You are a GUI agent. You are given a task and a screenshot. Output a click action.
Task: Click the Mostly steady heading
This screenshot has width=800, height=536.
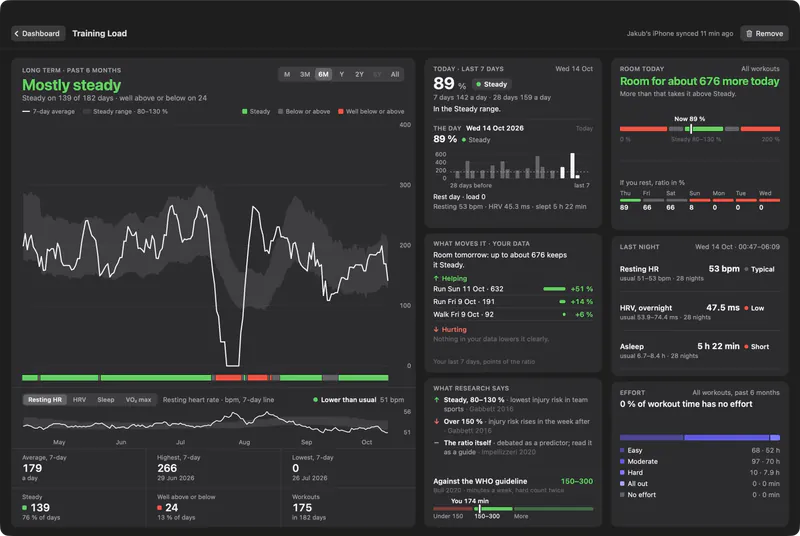[71, 85]
